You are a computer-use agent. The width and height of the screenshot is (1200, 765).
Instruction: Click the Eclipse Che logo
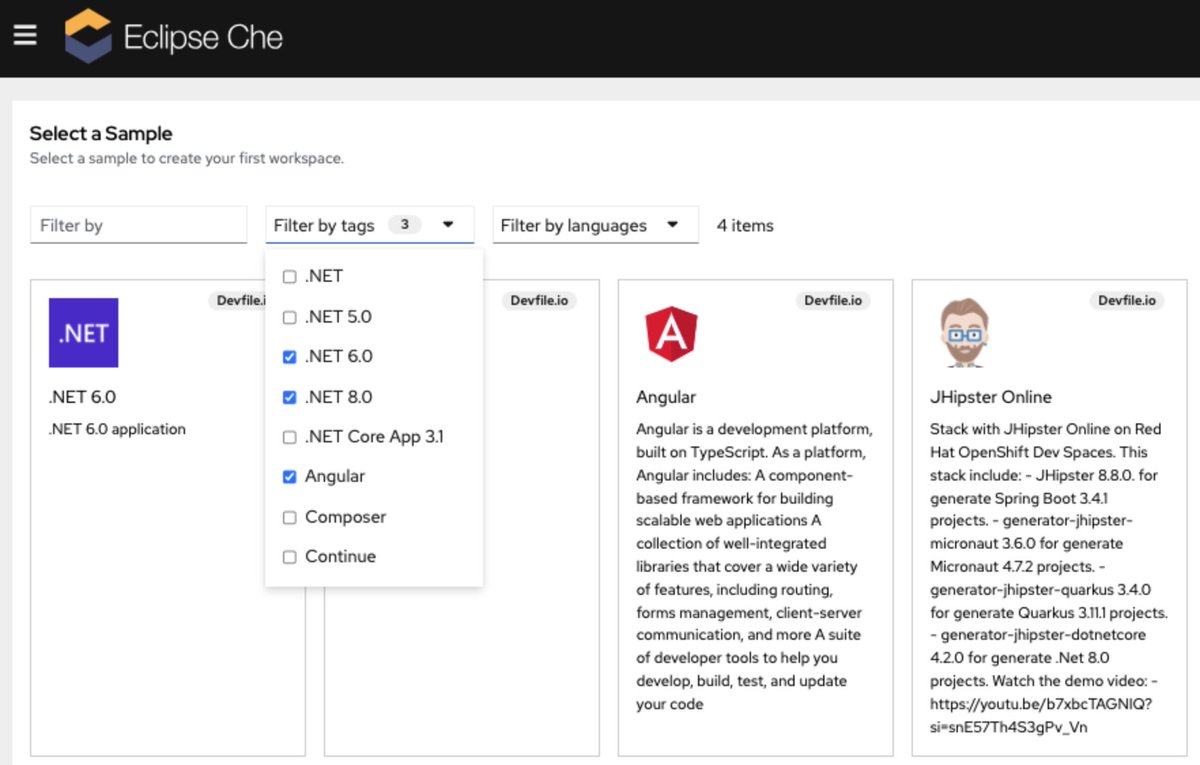[x=88, y=37]
